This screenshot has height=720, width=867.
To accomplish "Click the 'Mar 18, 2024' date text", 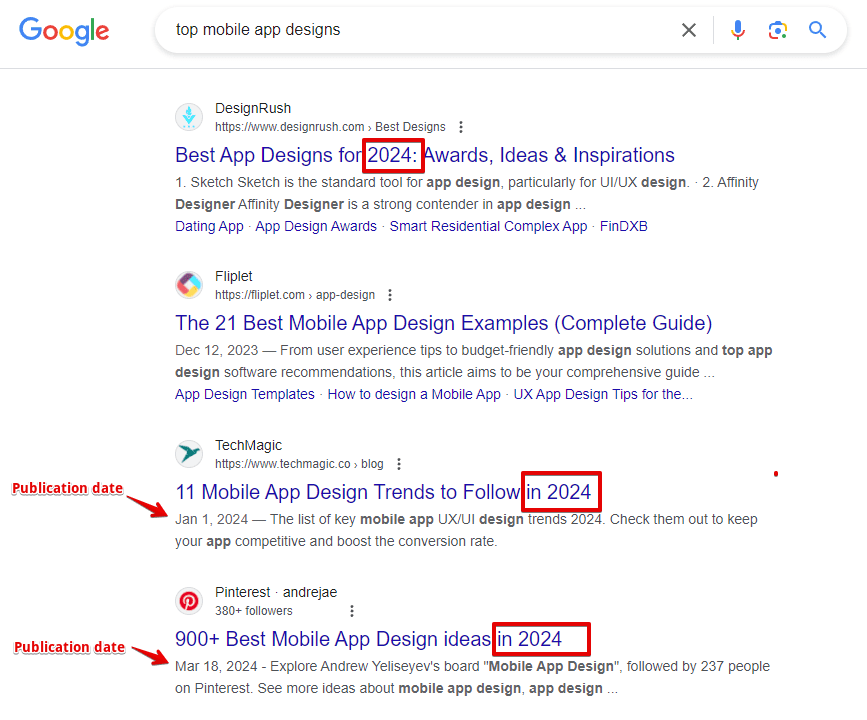I will 216,667.
